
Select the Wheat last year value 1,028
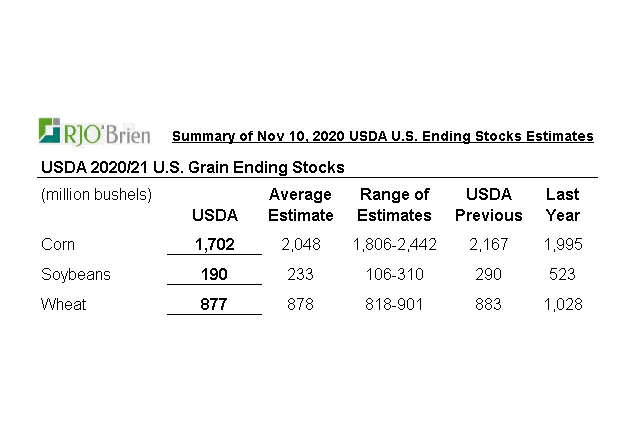click(562, 304)
